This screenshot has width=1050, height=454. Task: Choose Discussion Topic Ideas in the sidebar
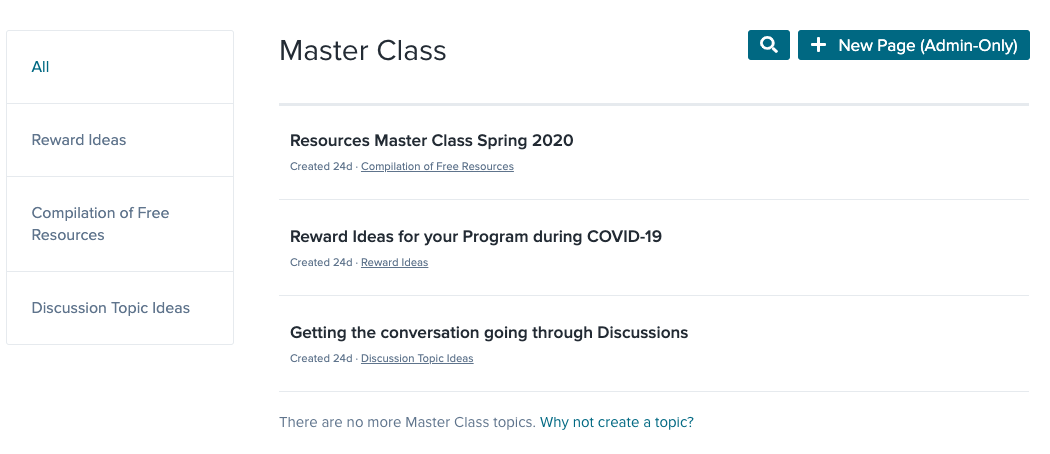[110, 308]
